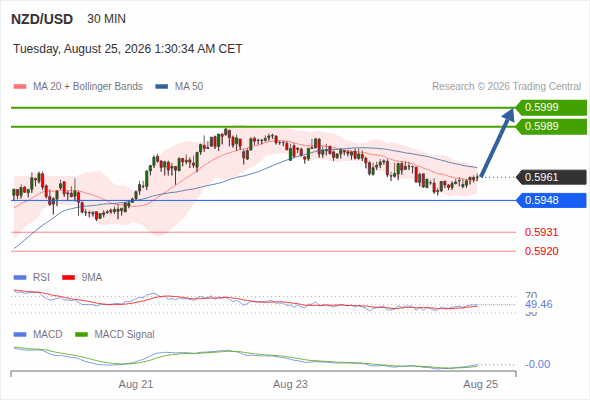This screenshot has height=400, width=590.
Task: Click the Aug 23 date axis label
Action: tap(290, 384)
